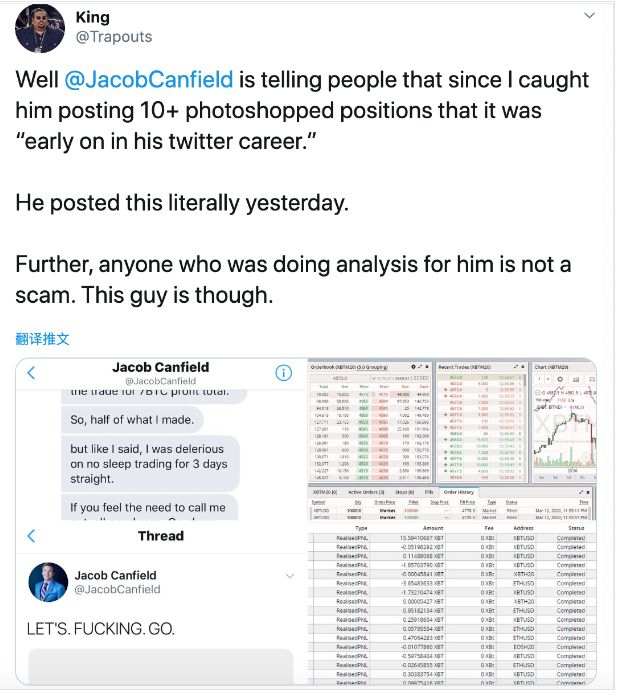
Task: Open the Stops tab
Action: click(406, 492)
